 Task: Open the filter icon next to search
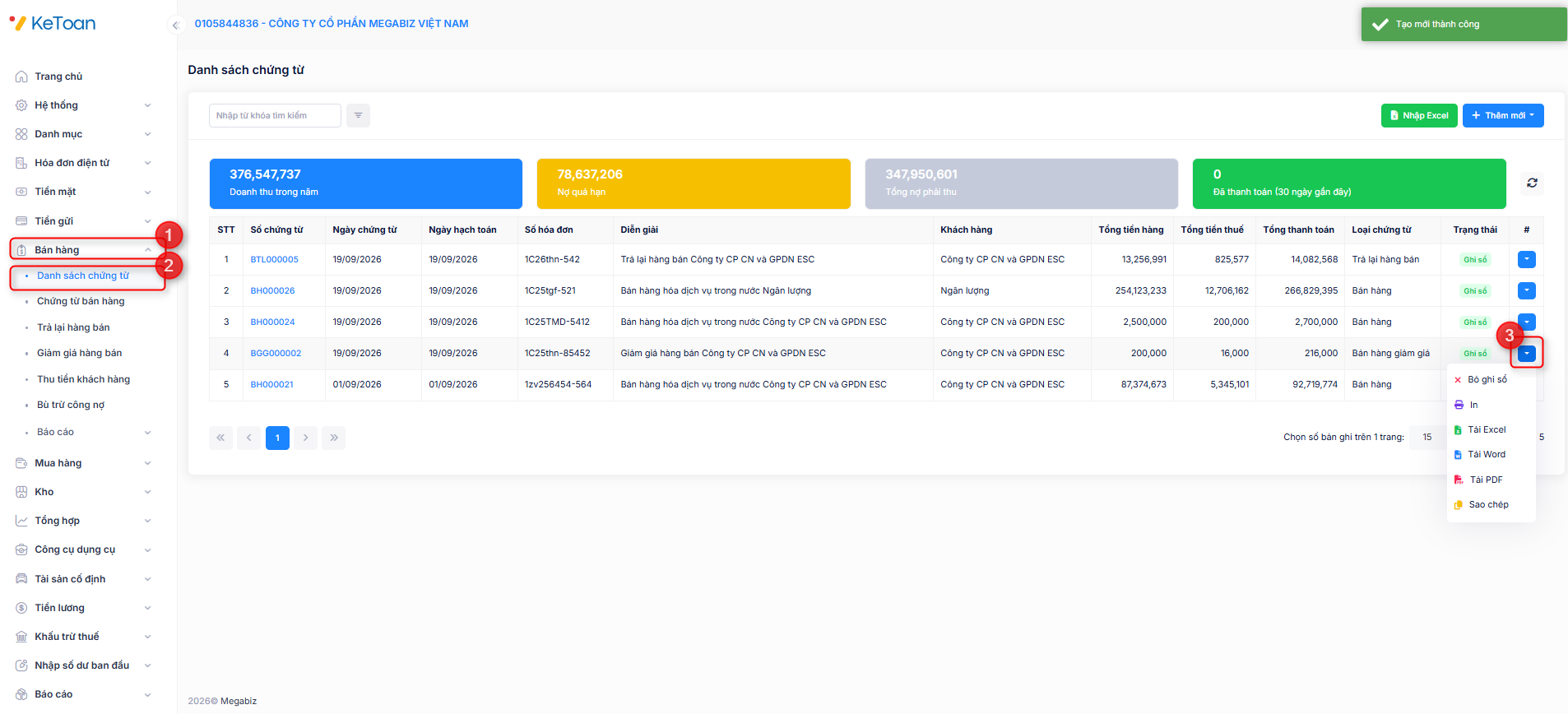point(358,116)
